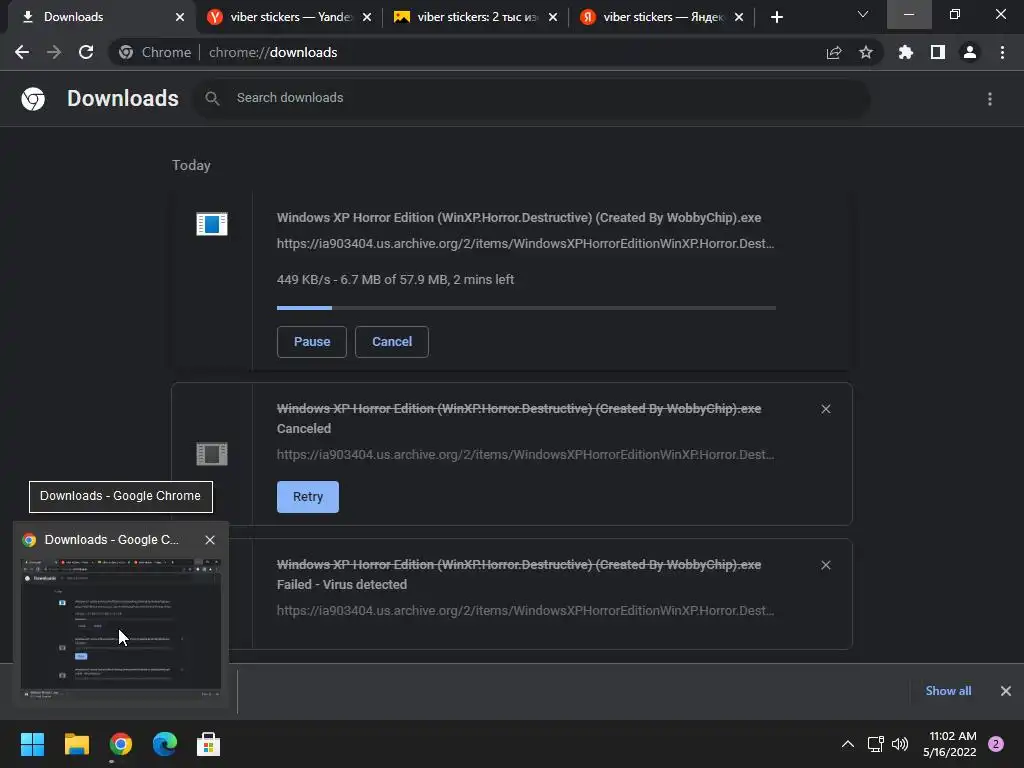Launch Microsoft Edge from the taskbar
This screenshot has width=1024, height=768.
(165, 744)
